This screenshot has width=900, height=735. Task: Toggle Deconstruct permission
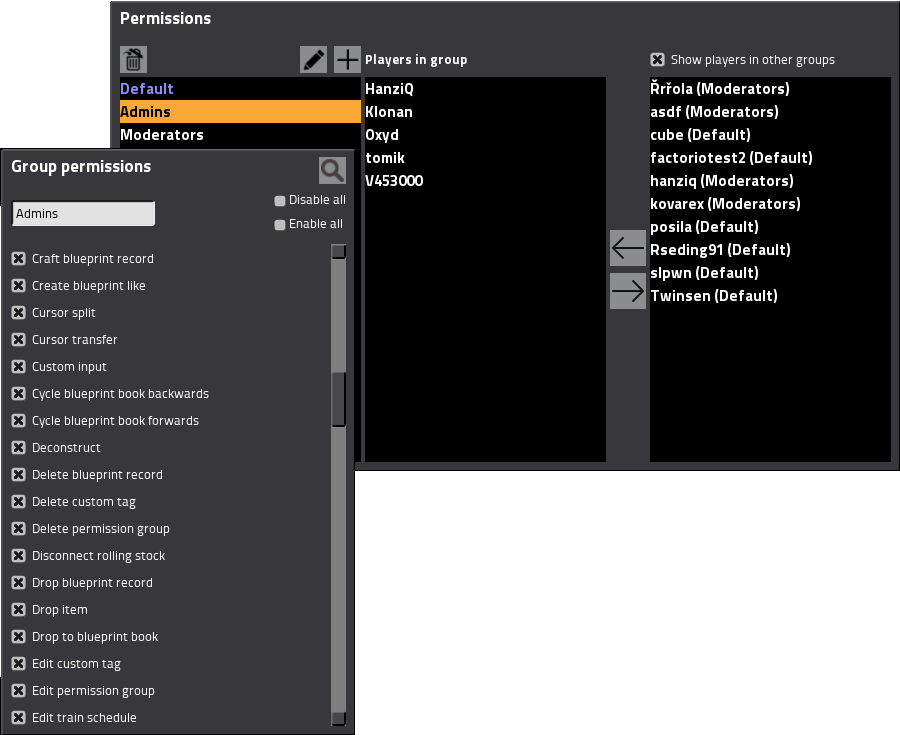coord(18,448)
